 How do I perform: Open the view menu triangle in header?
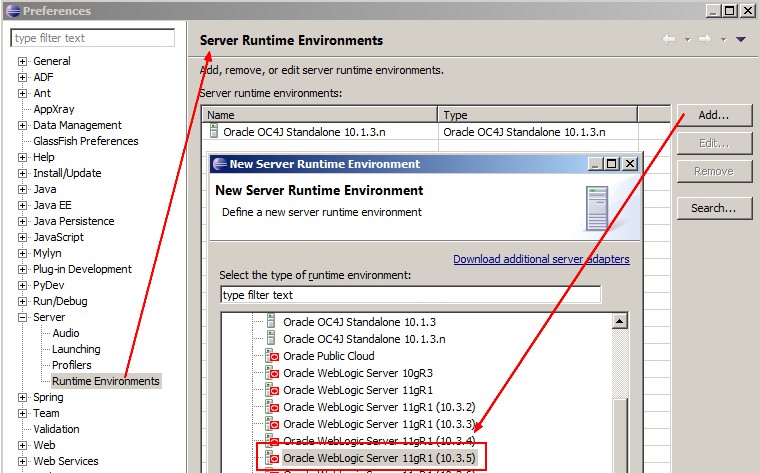click(740, 40)
